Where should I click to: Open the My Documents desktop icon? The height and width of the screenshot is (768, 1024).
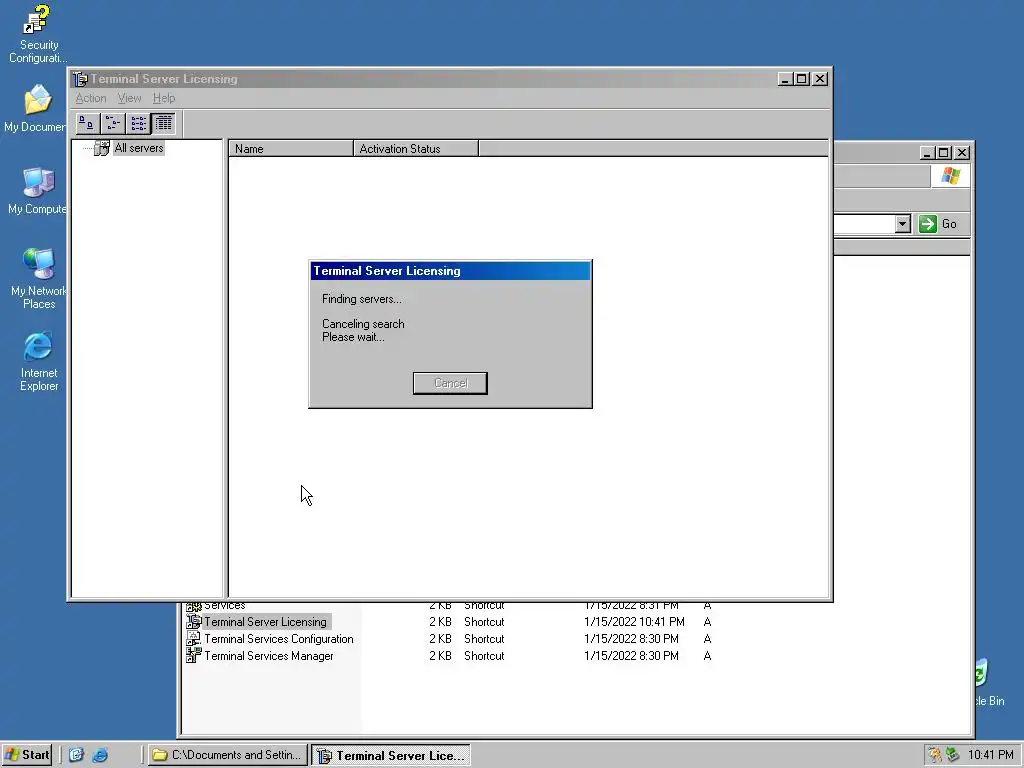click(37, 109)
